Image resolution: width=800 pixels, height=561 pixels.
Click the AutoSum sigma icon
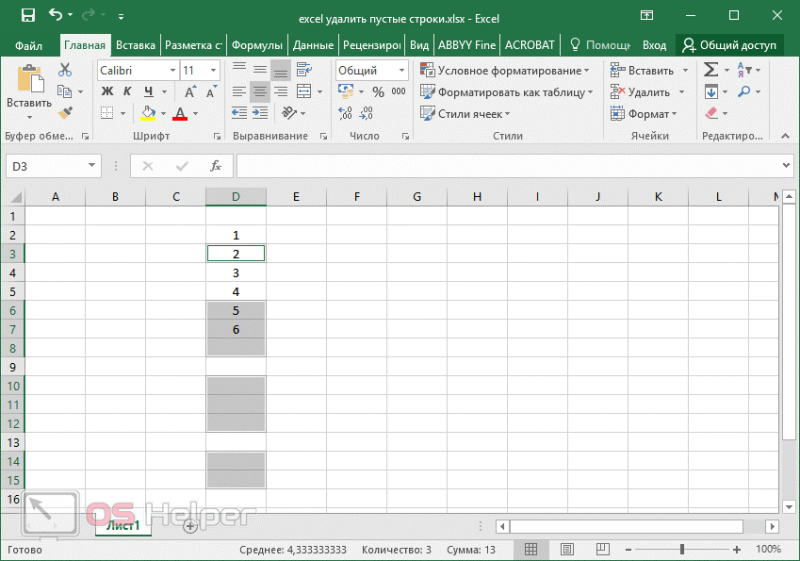click(x=711, y=69)
